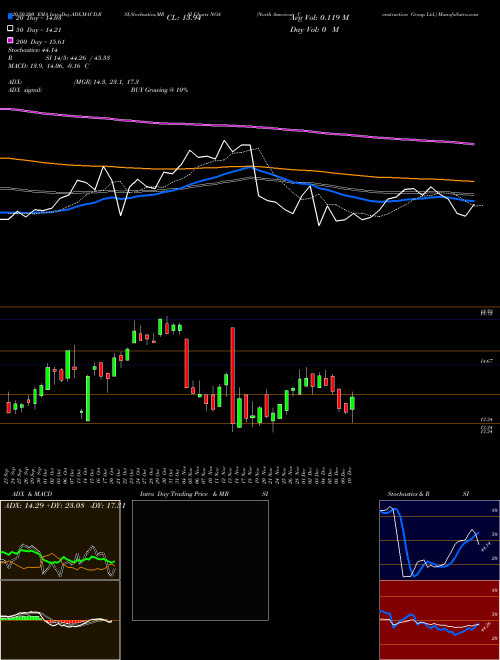The image size is (500, 660).
Task: Click the 'Avg Vol: 0.119 M' label
Action: (x=319, y=18)
